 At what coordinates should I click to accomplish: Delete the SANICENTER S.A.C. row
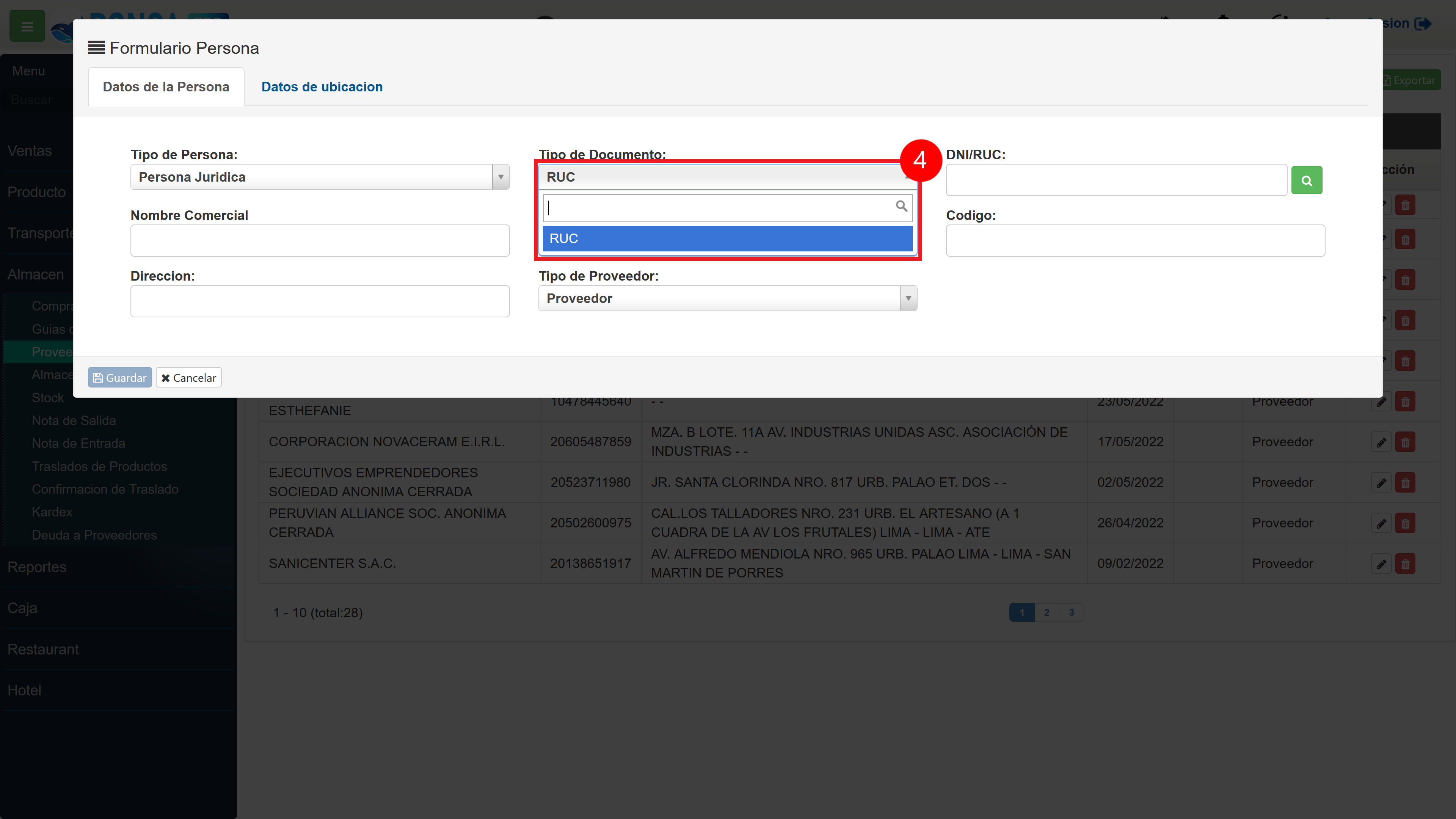tap(1405, 564)
